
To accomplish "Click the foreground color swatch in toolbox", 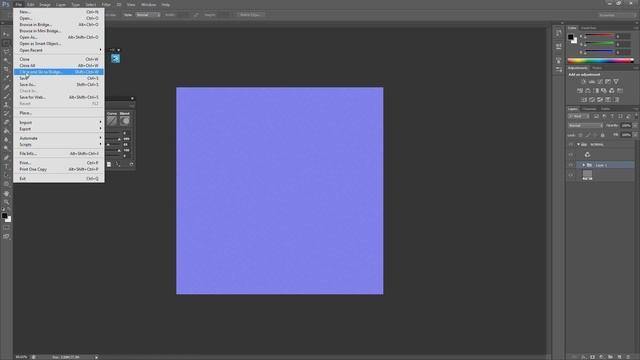I will 4,216.
